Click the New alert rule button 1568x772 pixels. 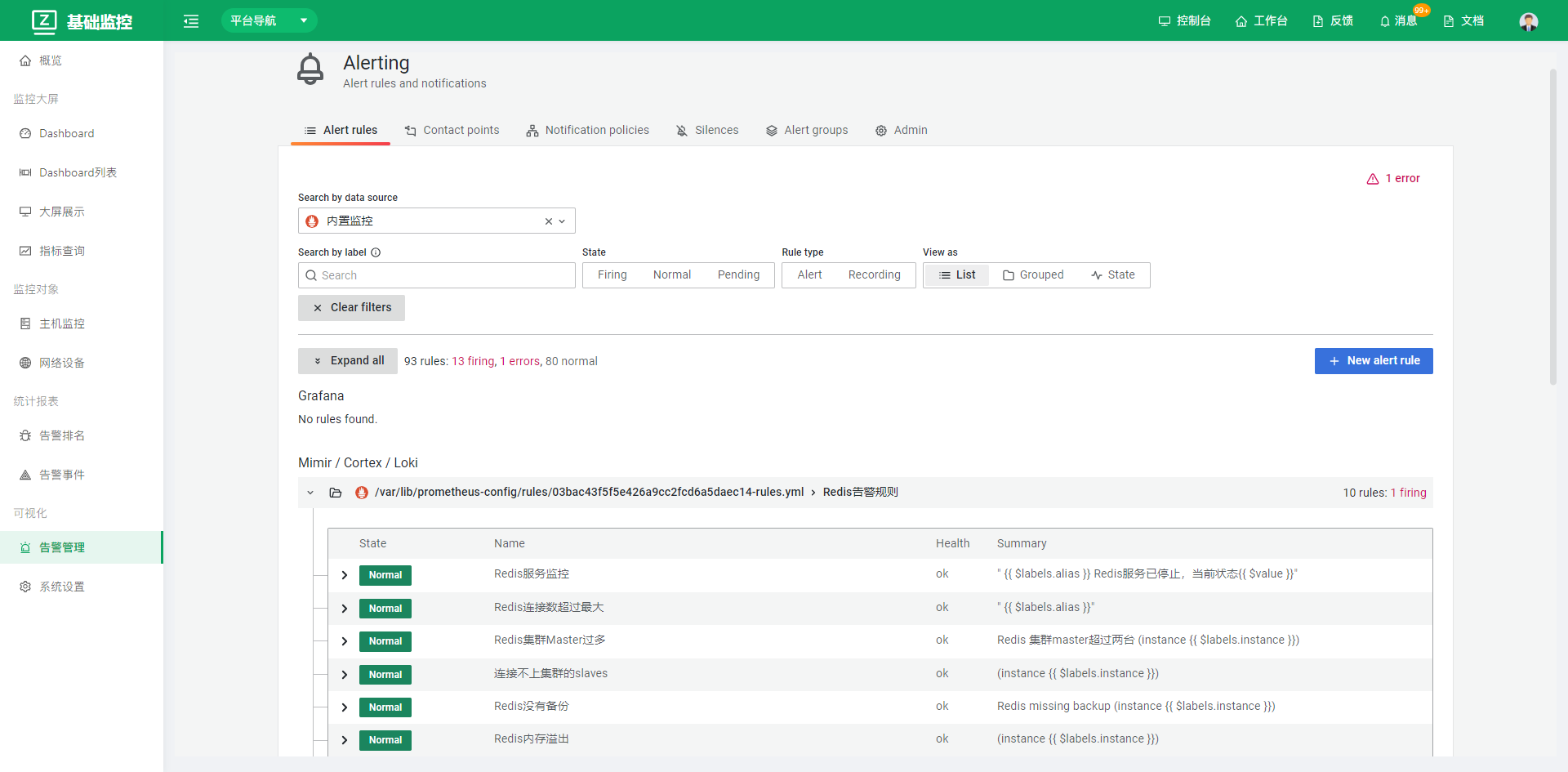pyautogui.click(x=1374, y=361)
